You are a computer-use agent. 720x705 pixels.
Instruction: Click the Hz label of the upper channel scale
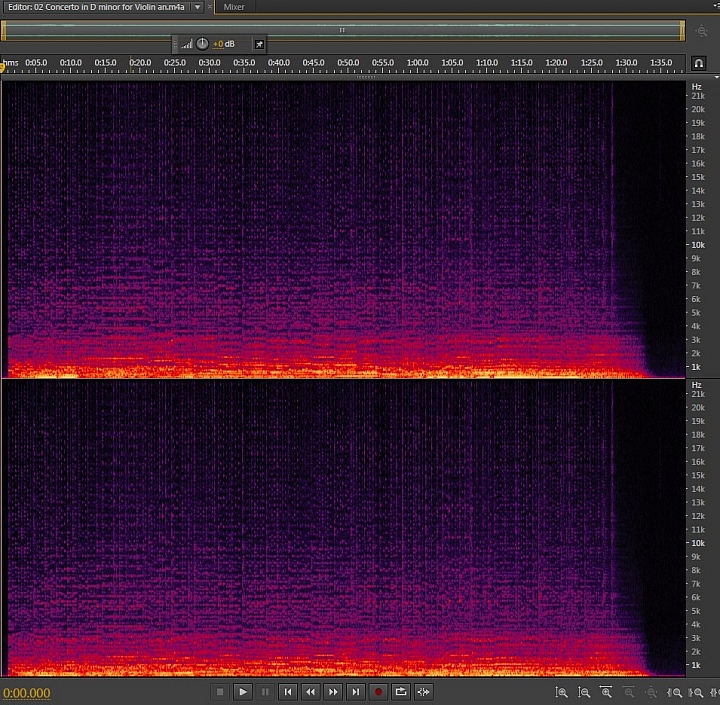697,86
